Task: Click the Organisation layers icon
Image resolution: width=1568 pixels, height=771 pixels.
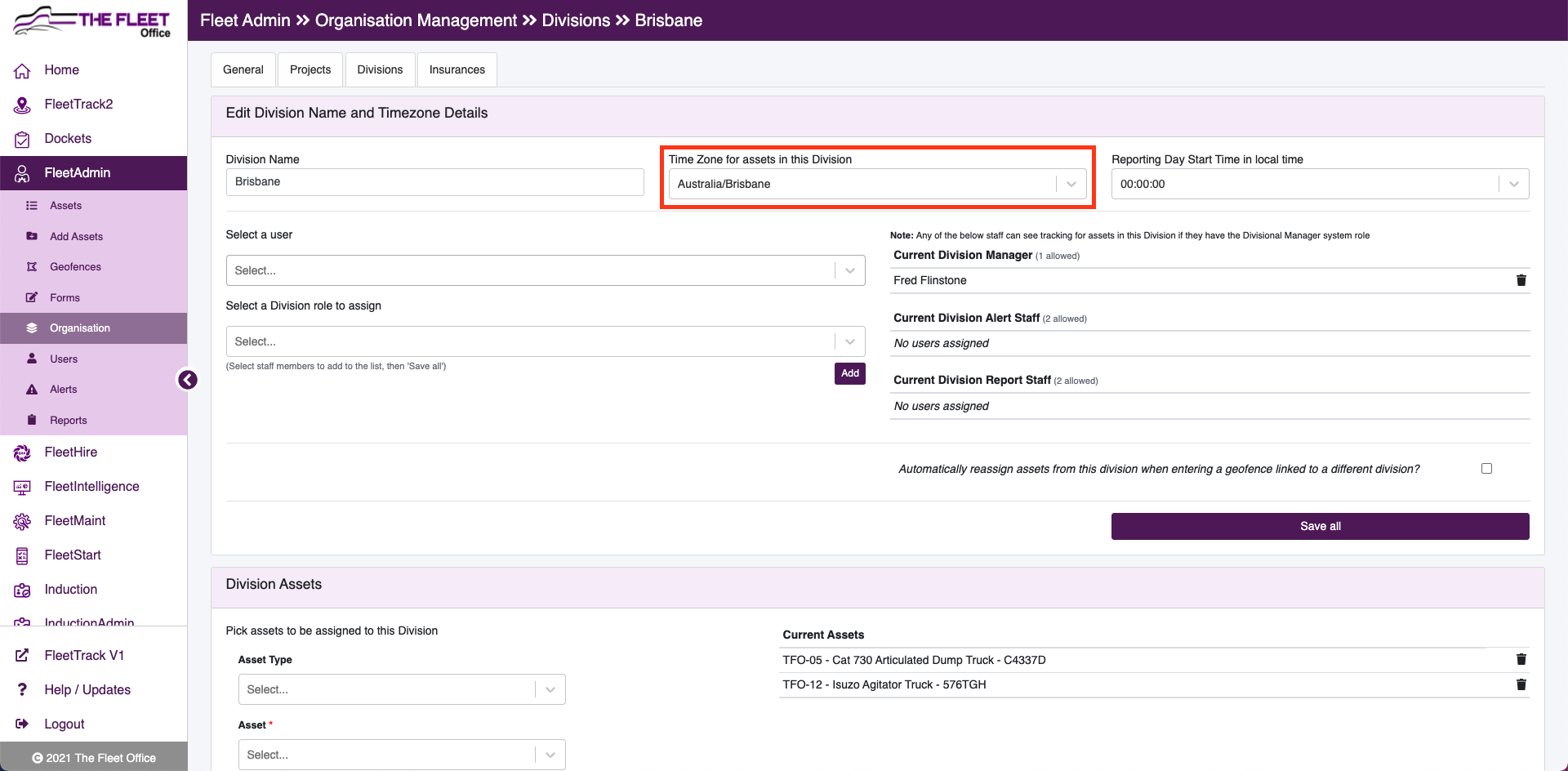Action: point(32,328)
